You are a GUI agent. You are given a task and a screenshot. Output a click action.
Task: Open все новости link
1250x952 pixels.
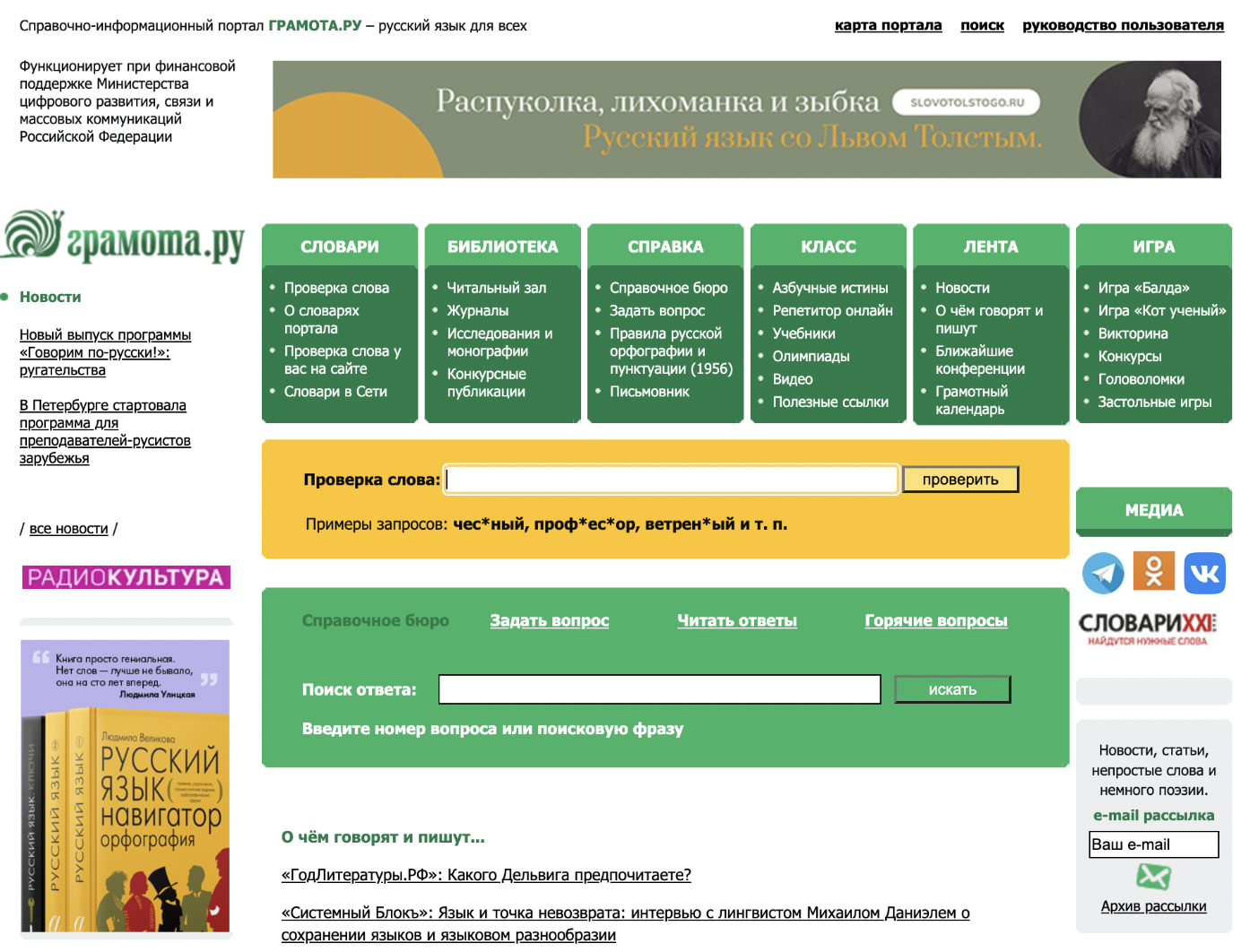69,529
